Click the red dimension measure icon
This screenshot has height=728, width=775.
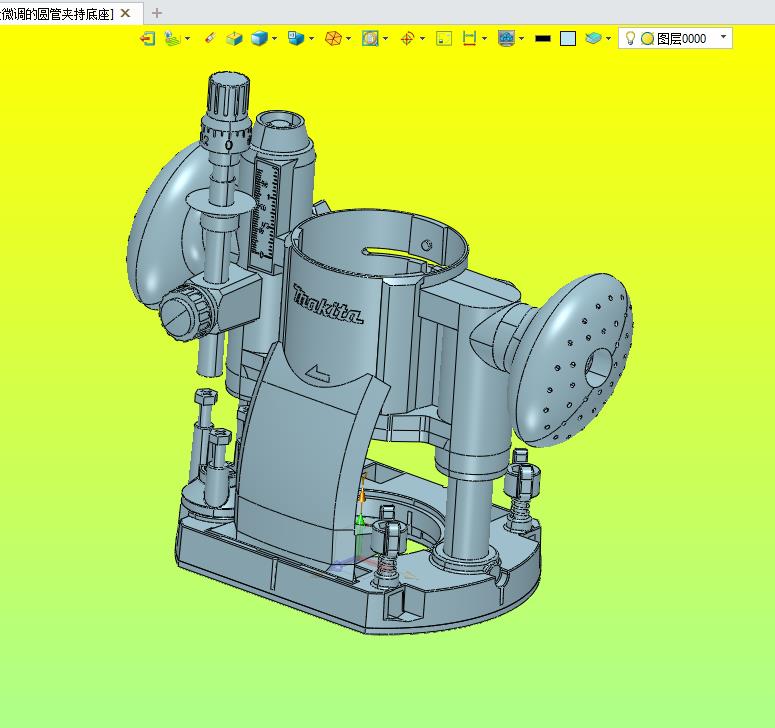click(468, 39)
